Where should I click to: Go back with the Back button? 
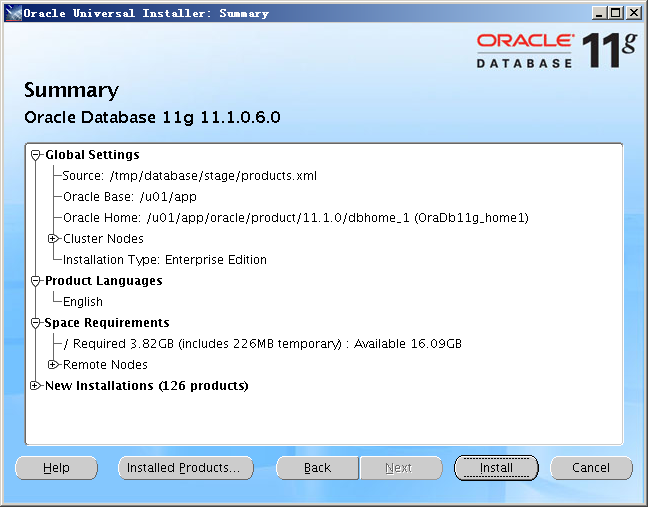pos(317,468)
